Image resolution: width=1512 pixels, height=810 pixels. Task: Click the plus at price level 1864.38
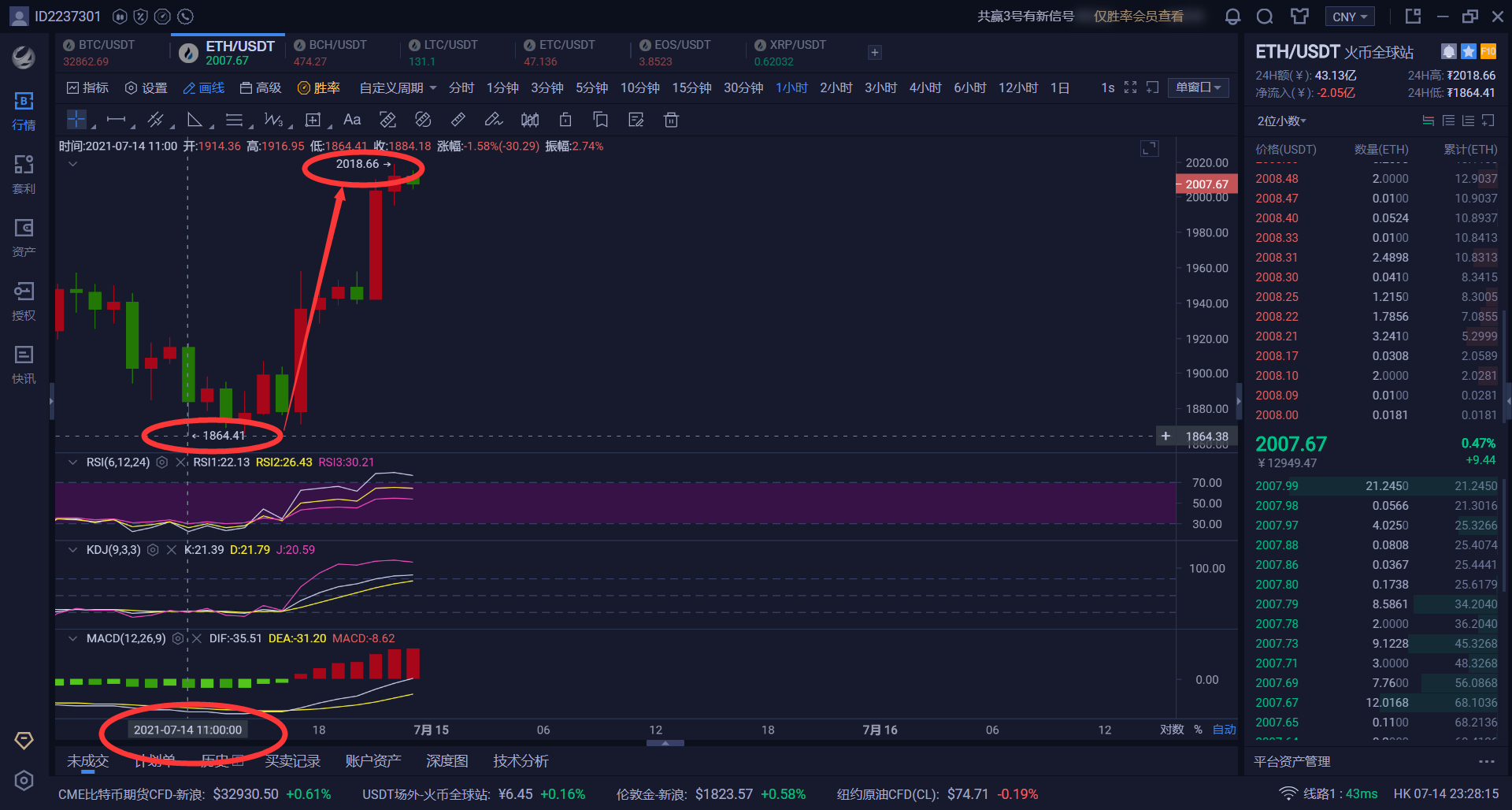[1165, 436]
